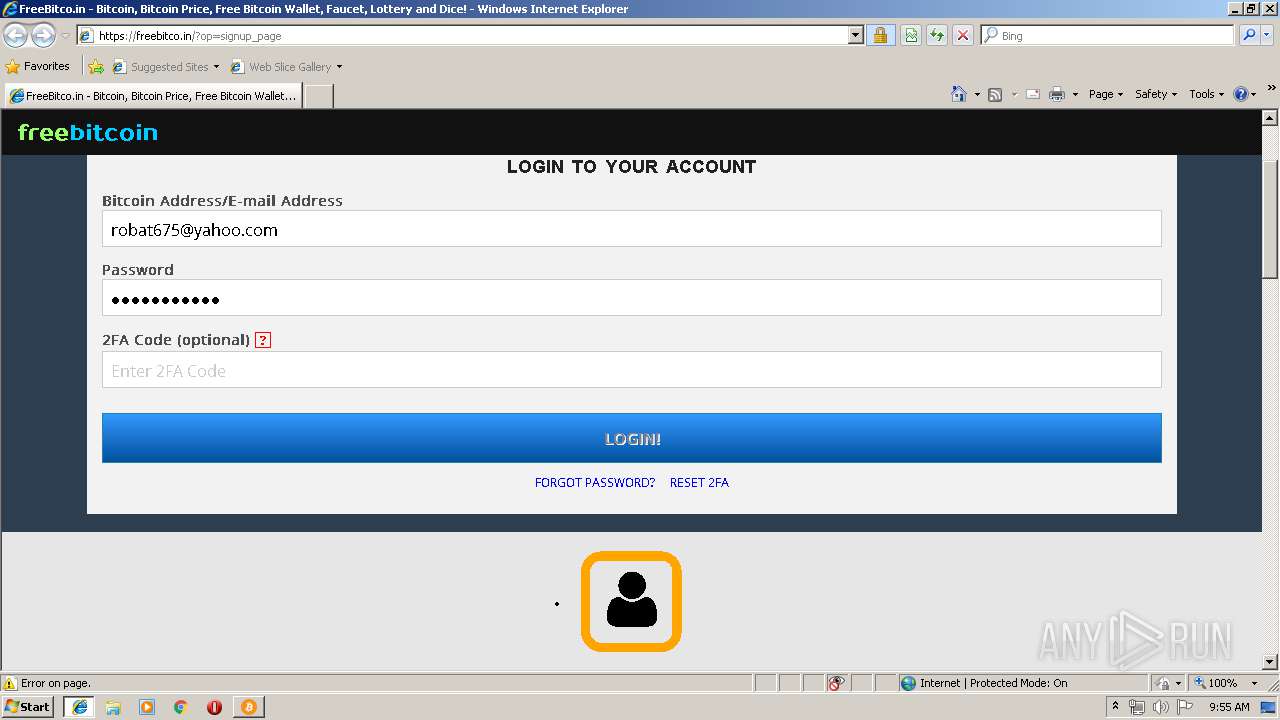Open the Windows Start button
The width and height of the screenshot is (1280, 720).
pyautogui.click(x=28, y=707)
